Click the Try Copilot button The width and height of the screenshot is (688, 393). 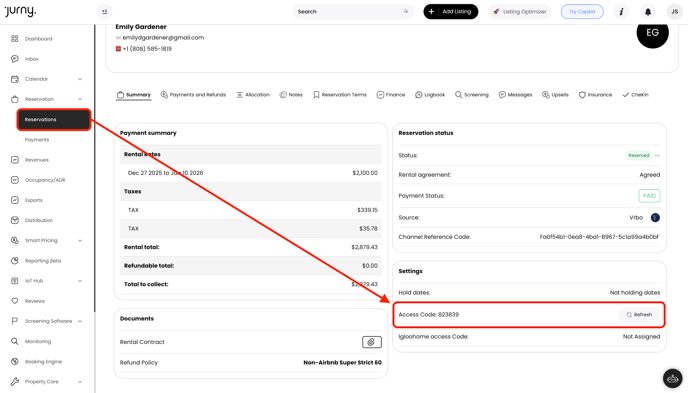click(582, 12)
